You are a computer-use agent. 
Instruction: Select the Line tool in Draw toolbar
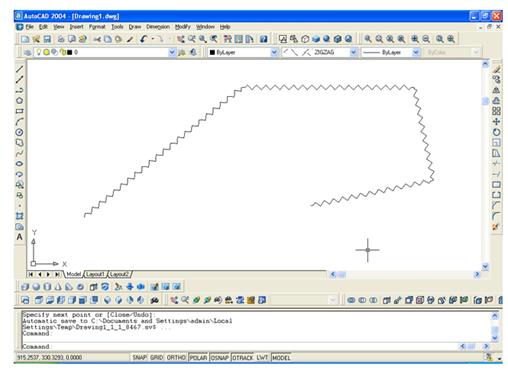20,69
